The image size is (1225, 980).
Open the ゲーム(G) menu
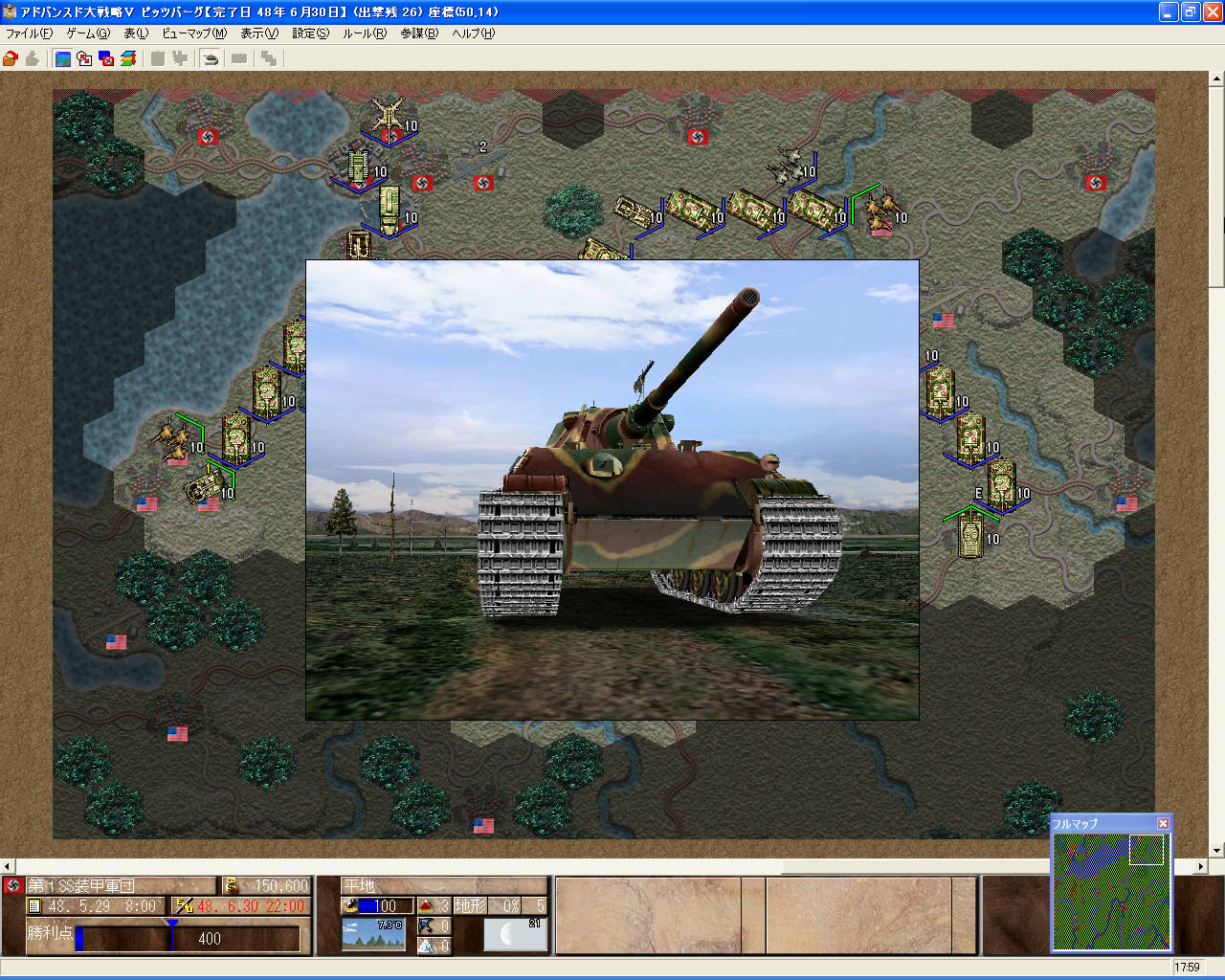point(88,33)
